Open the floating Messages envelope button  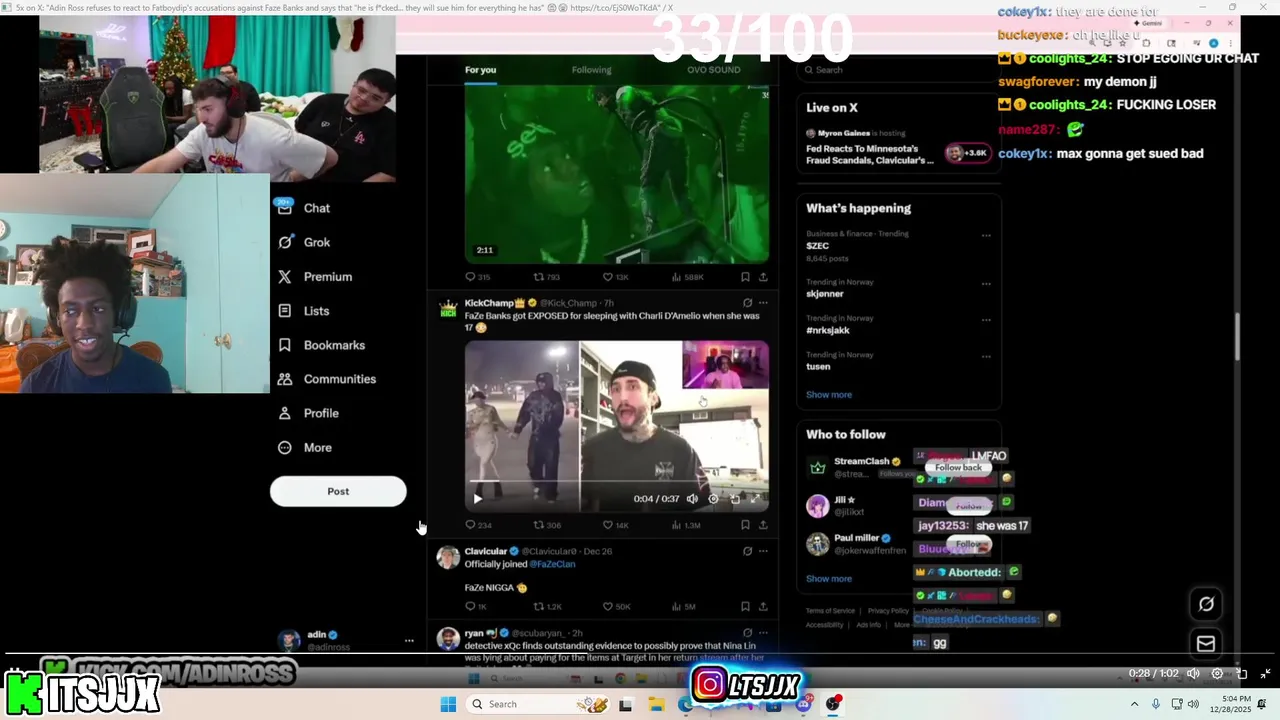(1206, 644)
